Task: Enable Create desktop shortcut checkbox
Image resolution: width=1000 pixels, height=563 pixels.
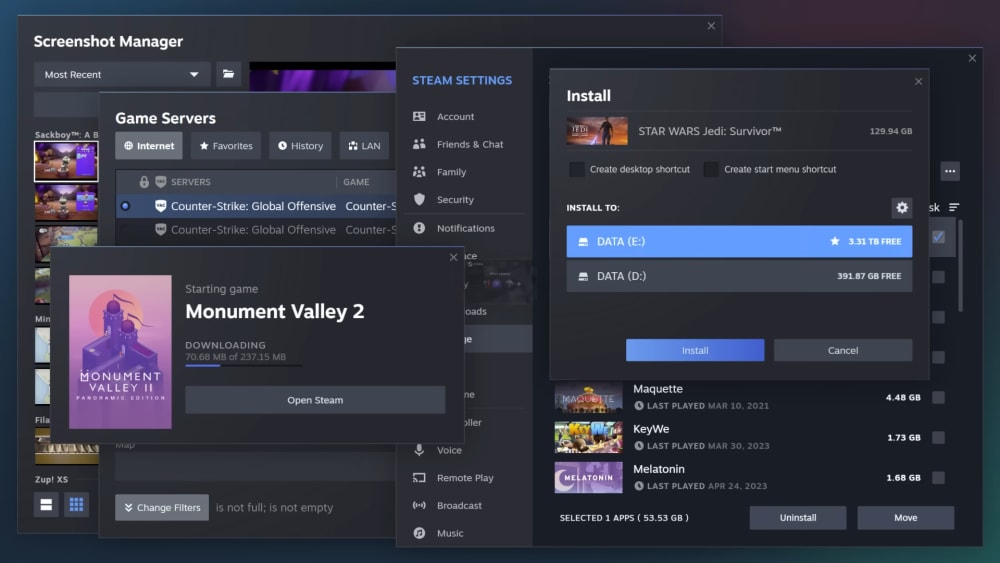Action: pos(577,170)
